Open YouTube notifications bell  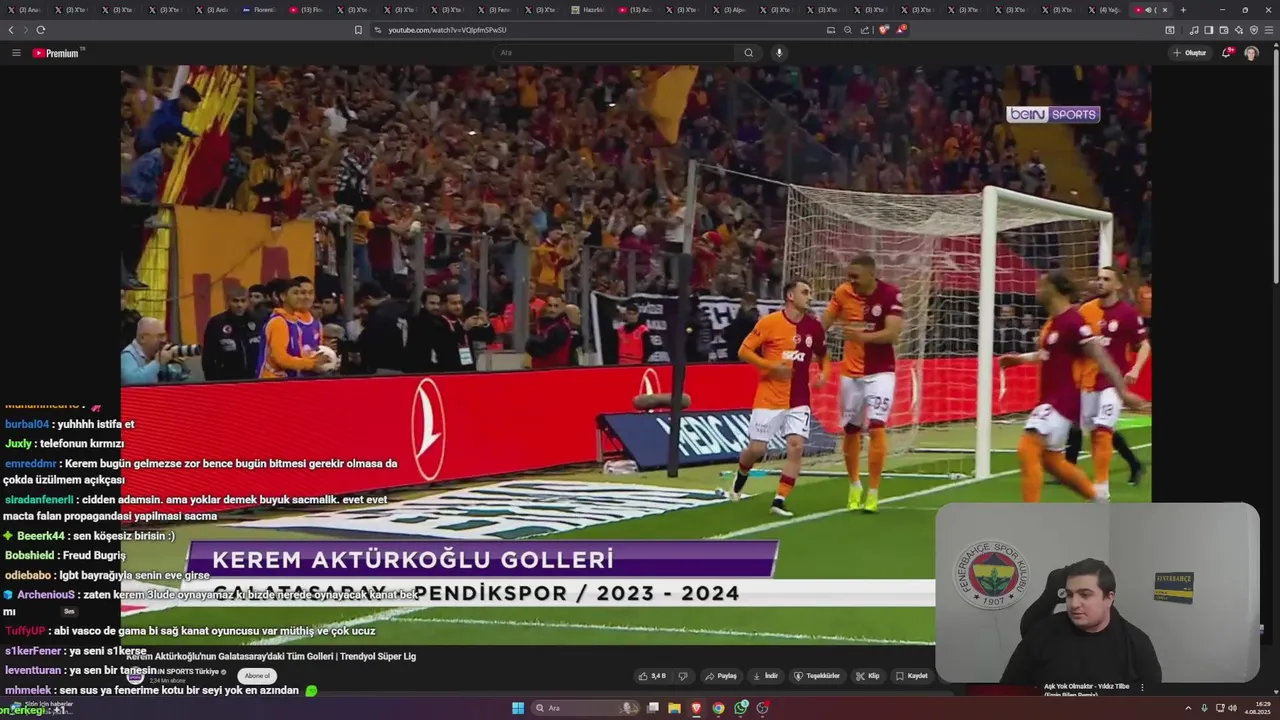point(1227,53)
